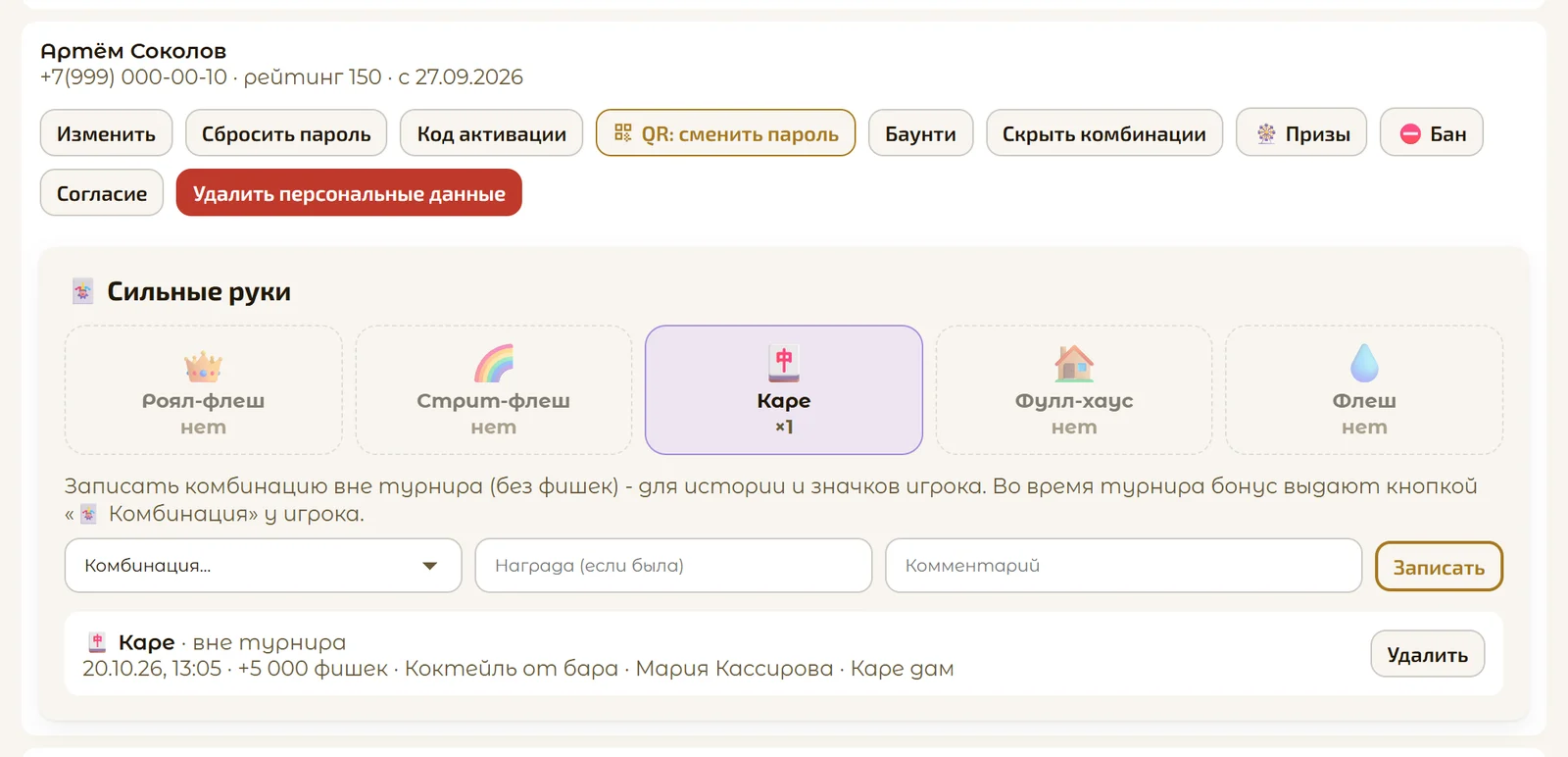Click the QR code icon
The height and width of the screenshot is (757, 1568).
click(623, 133)
